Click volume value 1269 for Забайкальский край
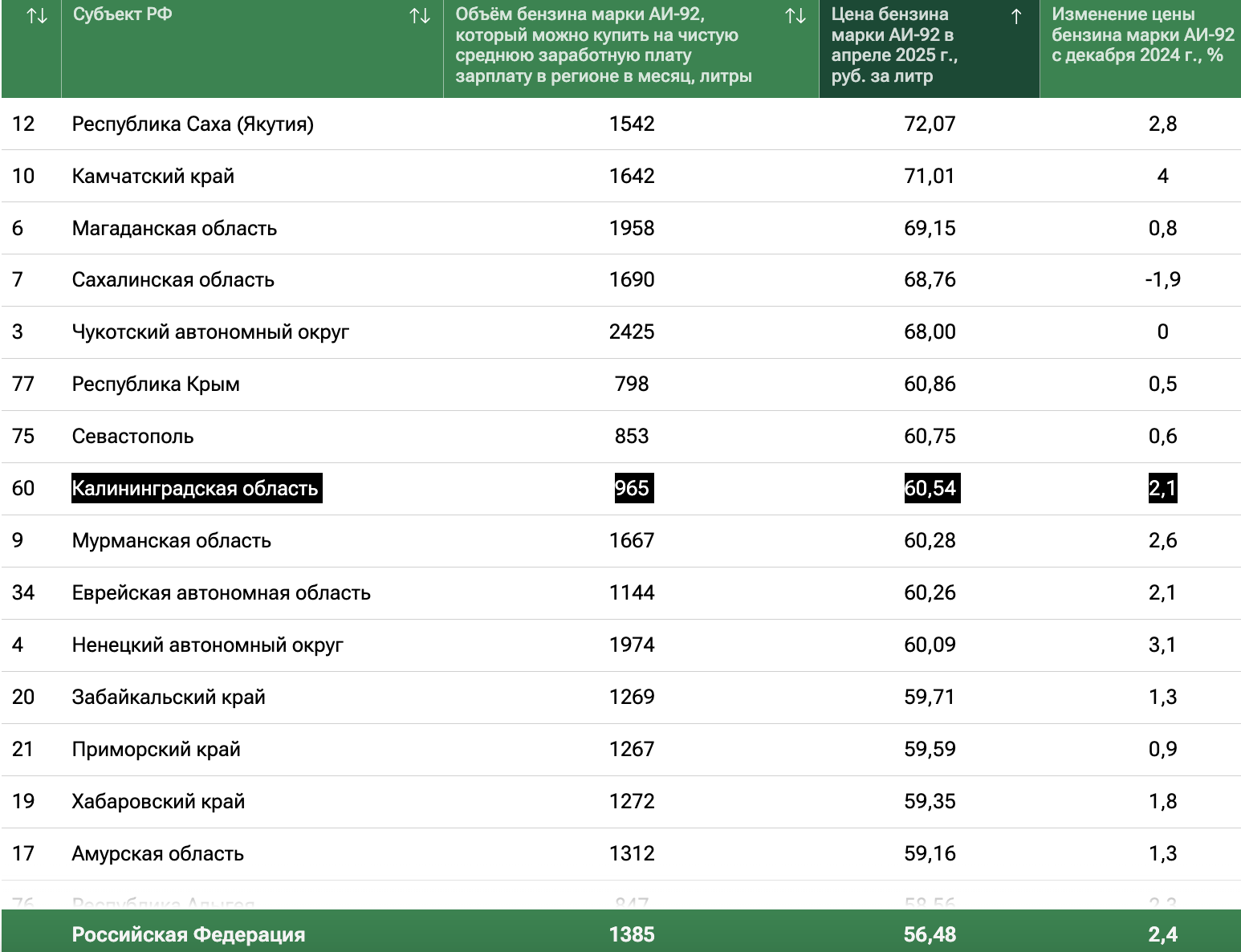The height and width of the screenshot is (952, 1241). coord(632,698)
